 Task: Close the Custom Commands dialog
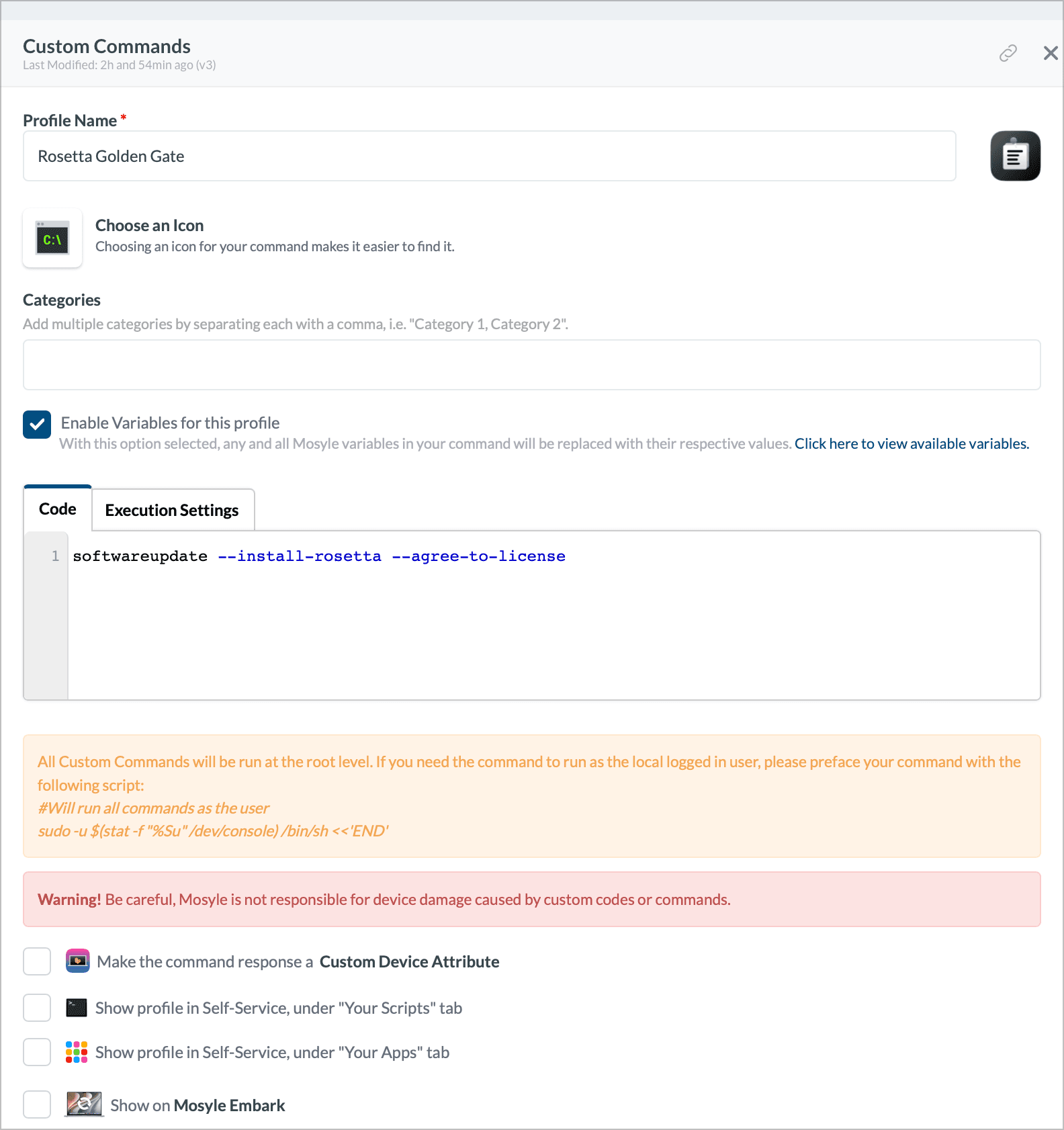1051,53
